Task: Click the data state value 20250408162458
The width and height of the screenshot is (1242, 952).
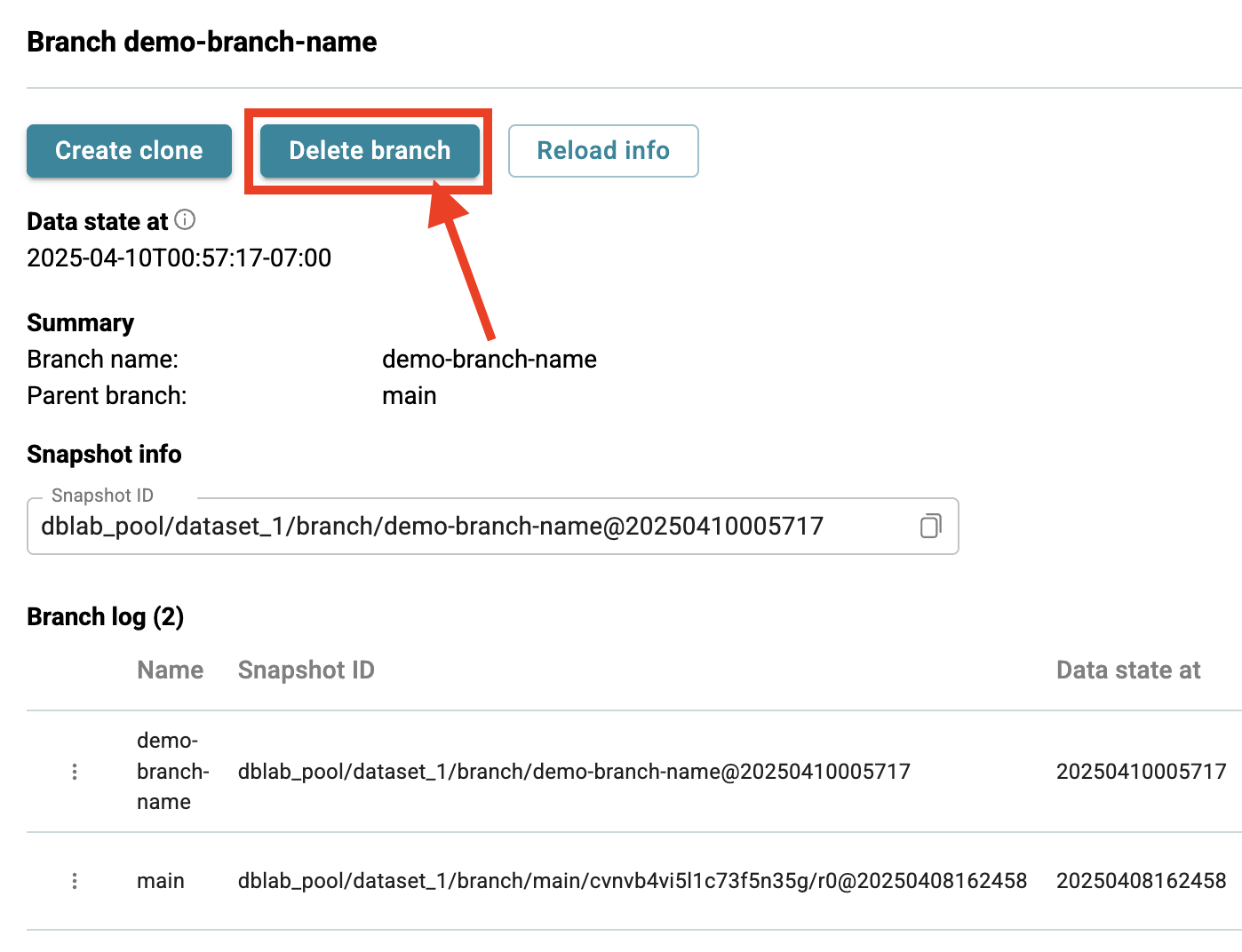Action: (1142, 881)
